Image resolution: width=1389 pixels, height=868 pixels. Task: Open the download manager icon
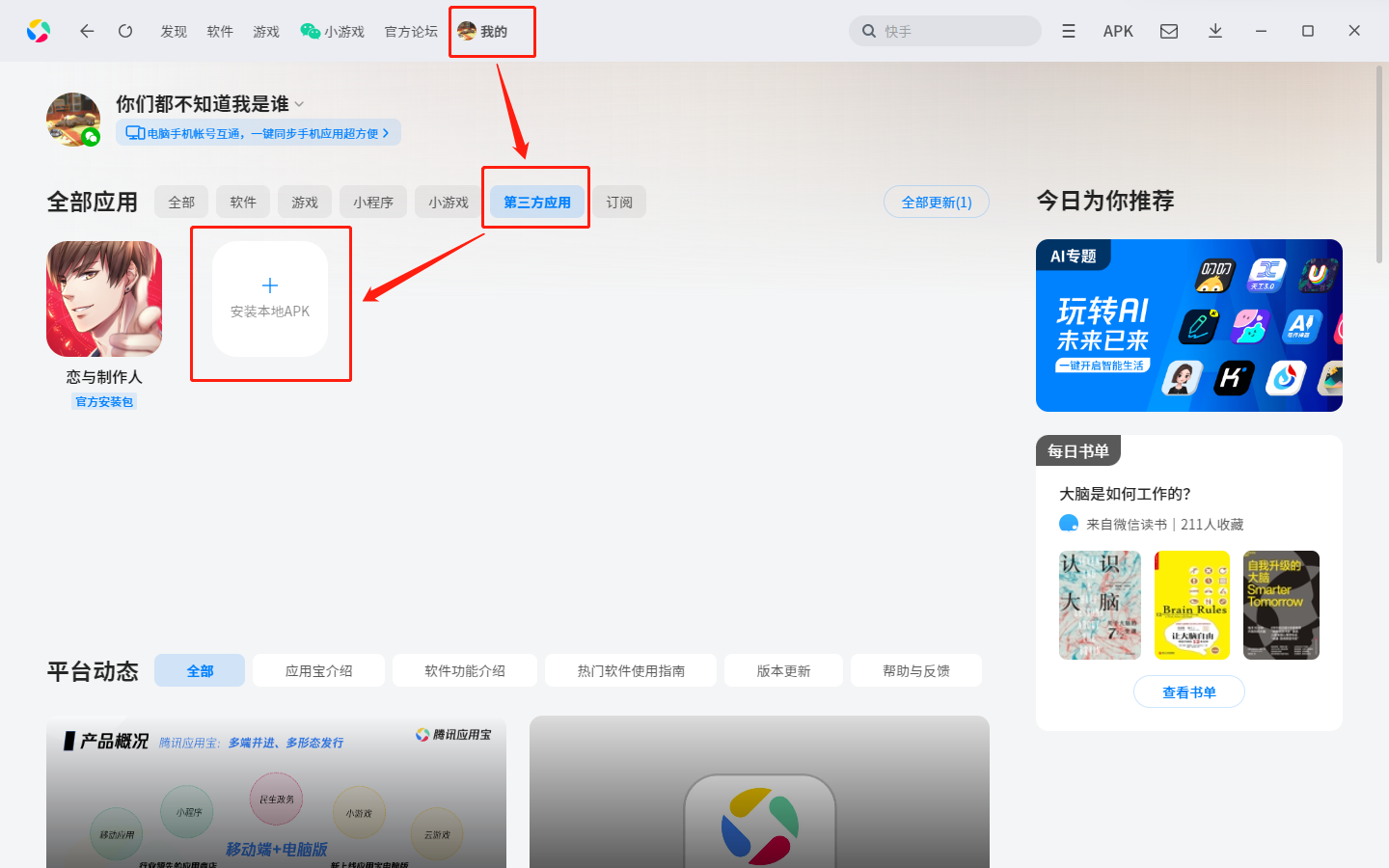1215,30
